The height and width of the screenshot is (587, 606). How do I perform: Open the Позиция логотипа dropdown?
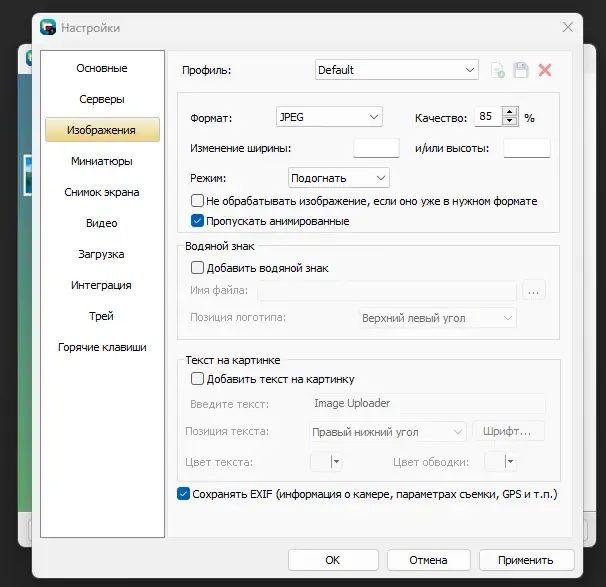click(x=437, y=318)
